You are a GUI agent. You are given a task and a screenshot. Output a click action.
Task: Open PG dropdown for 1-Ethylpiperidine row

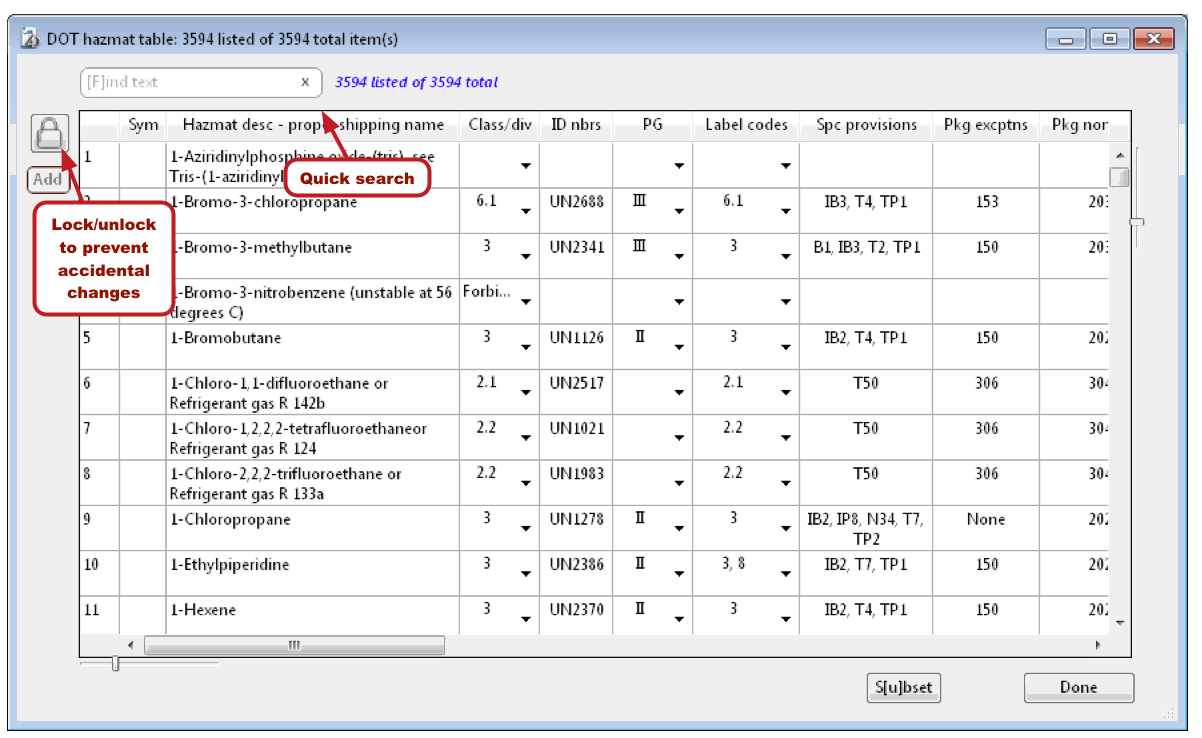click(679, 573)
